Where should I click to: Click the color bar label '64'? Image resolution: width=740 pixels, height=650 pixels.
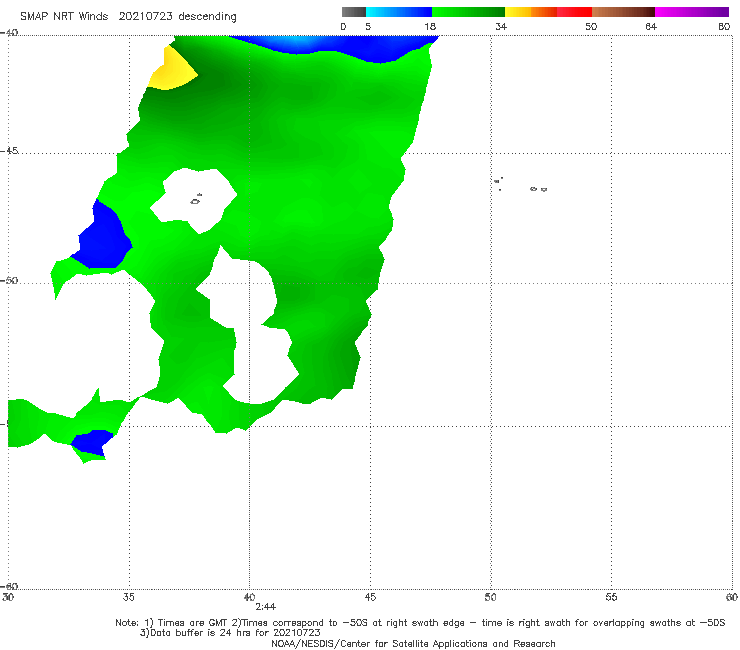[651, 27]
